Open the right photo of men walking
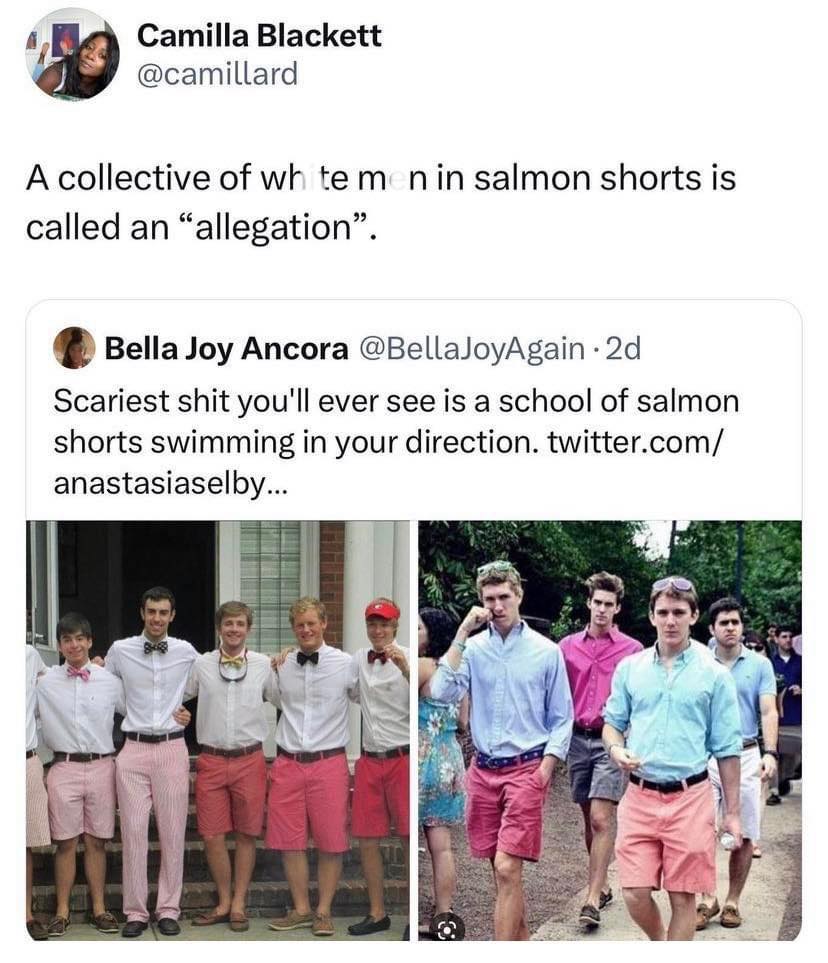Image resolution: width=828 pixels, height=963 pixels. [x=609, y=729]
